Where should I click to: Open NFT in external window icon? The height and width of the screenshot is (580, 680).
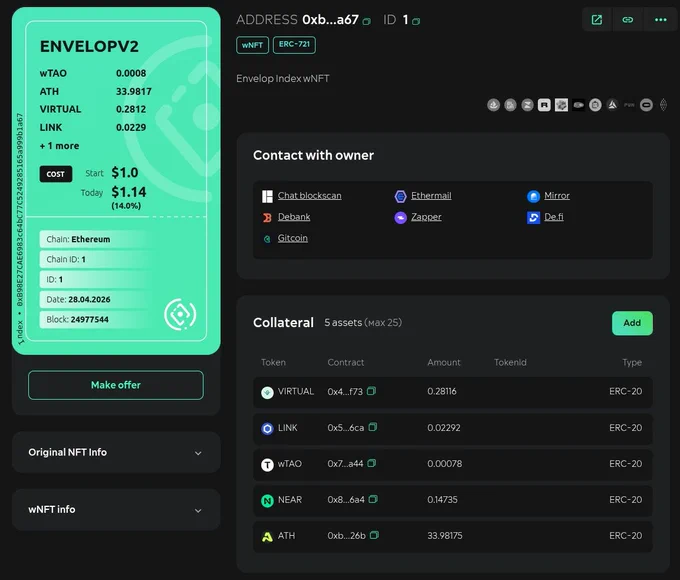[597, 20]
